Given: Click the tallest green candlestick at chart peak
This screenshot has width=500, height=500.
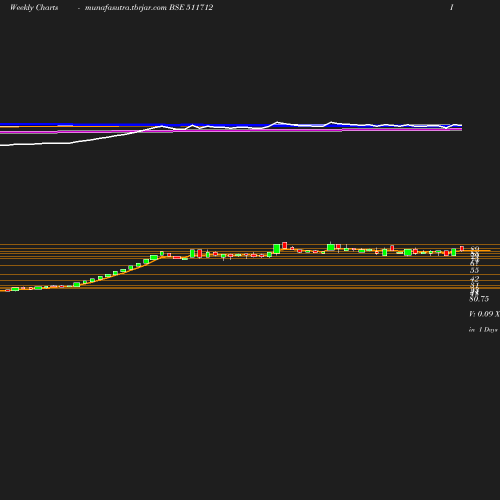Looking at the screenshot, I should click(x=276, y=249).
